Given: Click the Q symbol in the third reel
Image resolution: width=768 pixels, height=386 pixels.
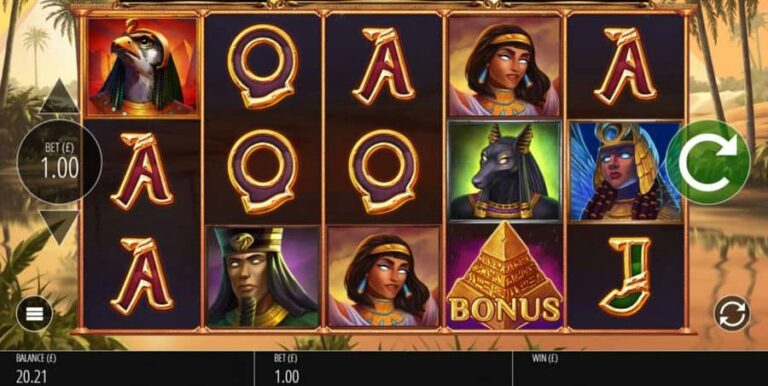Looking at the screenshot, I should [x=384, y=171].
